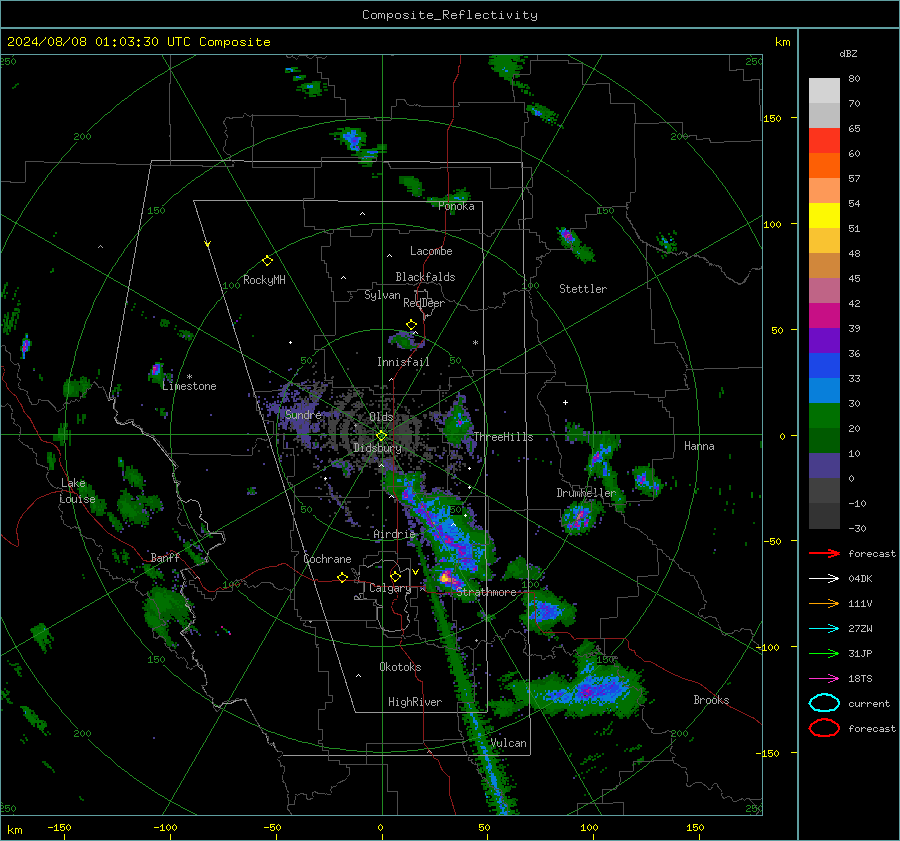Click the Calgary city label
The height and width of the screenshot is (841, 900).
point(390,588)
